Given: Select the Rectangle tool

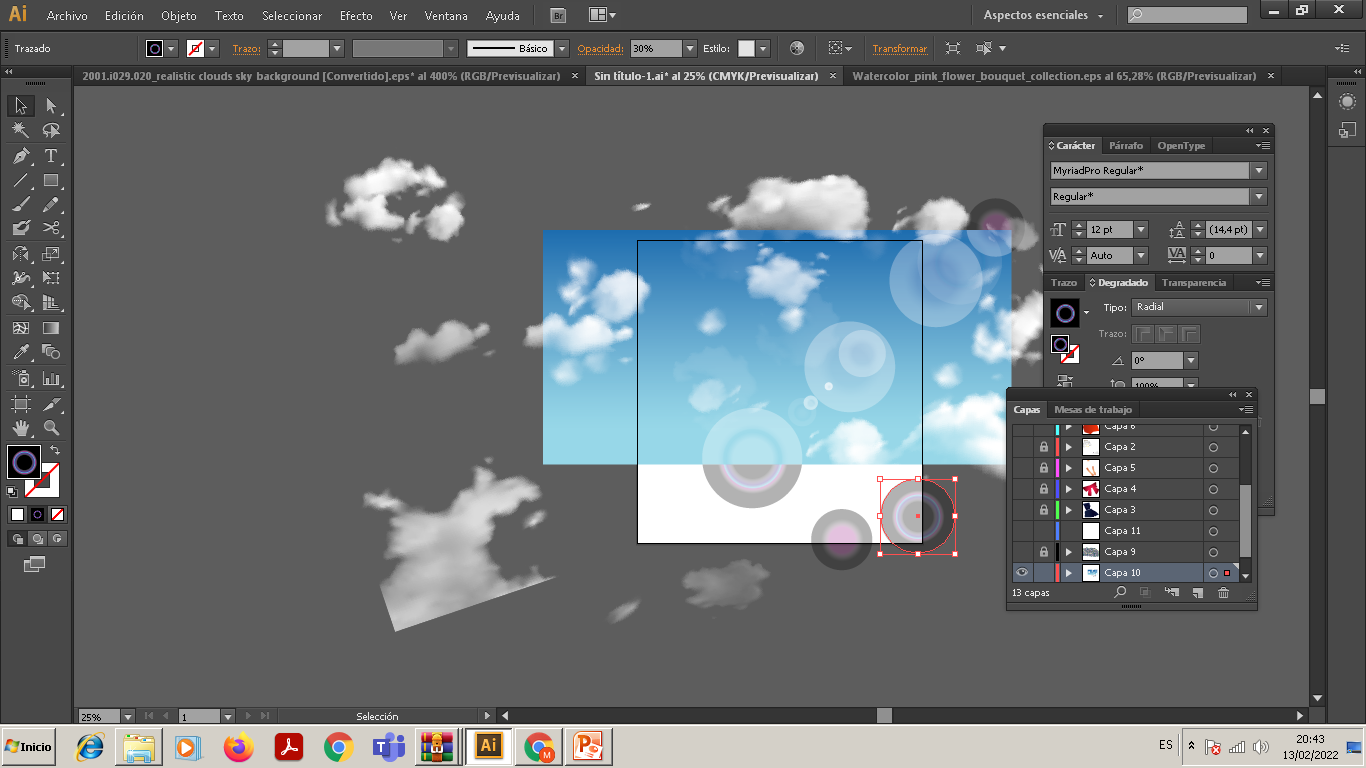Looking at the screenshot, I should (x=51, y=181).
